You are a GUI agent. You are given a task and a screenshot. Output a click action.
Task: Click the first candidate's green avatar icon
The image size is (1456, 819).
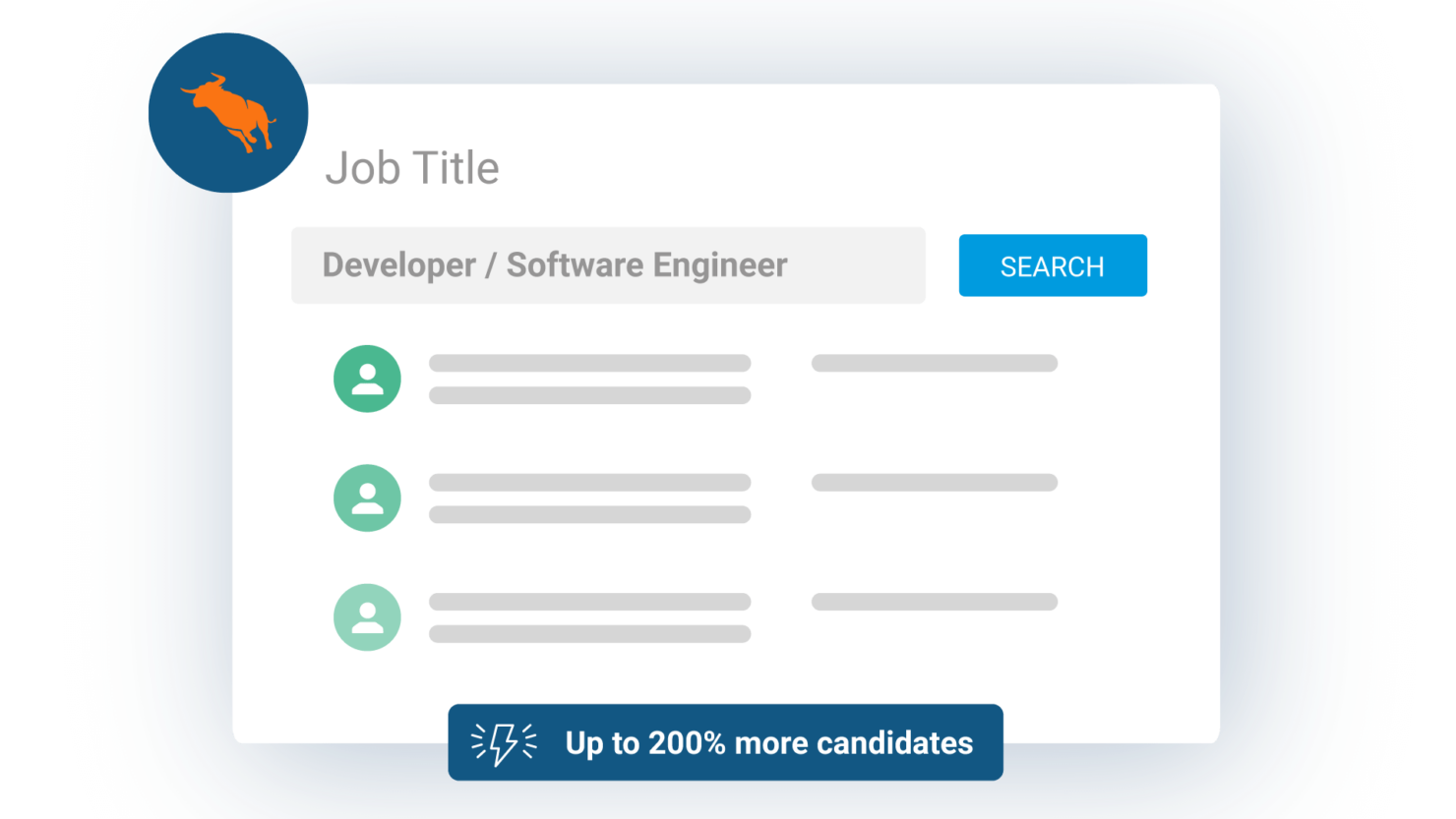coord(367,379)
